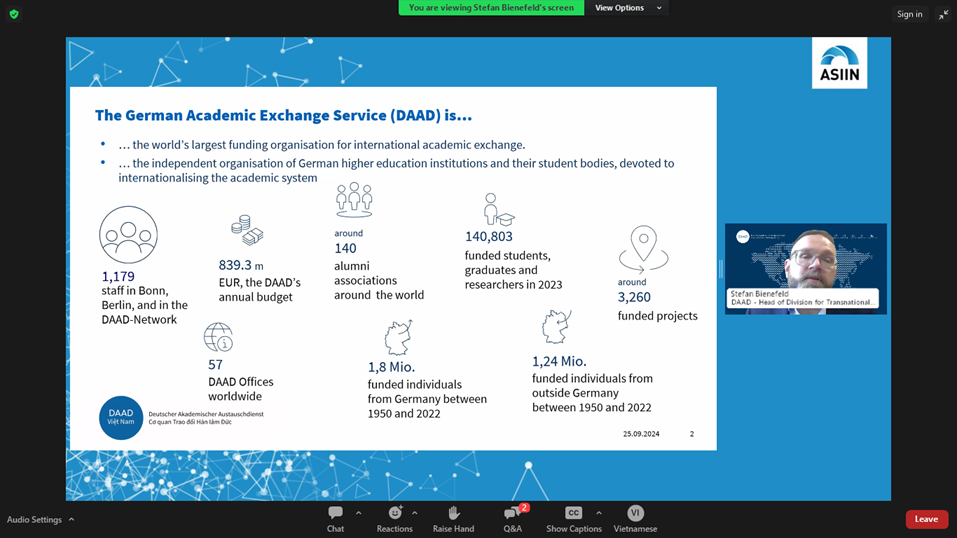
Task: Click the location pin funded projects icon
Action: (643, 249)
